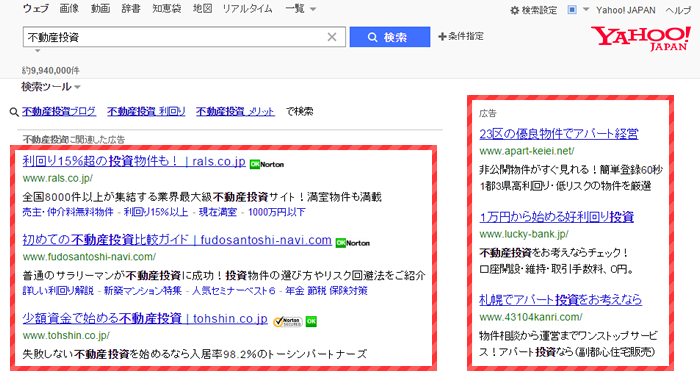Open sitelink 現在満室
This screenshot has height=371, width=700.
[218, 212]
